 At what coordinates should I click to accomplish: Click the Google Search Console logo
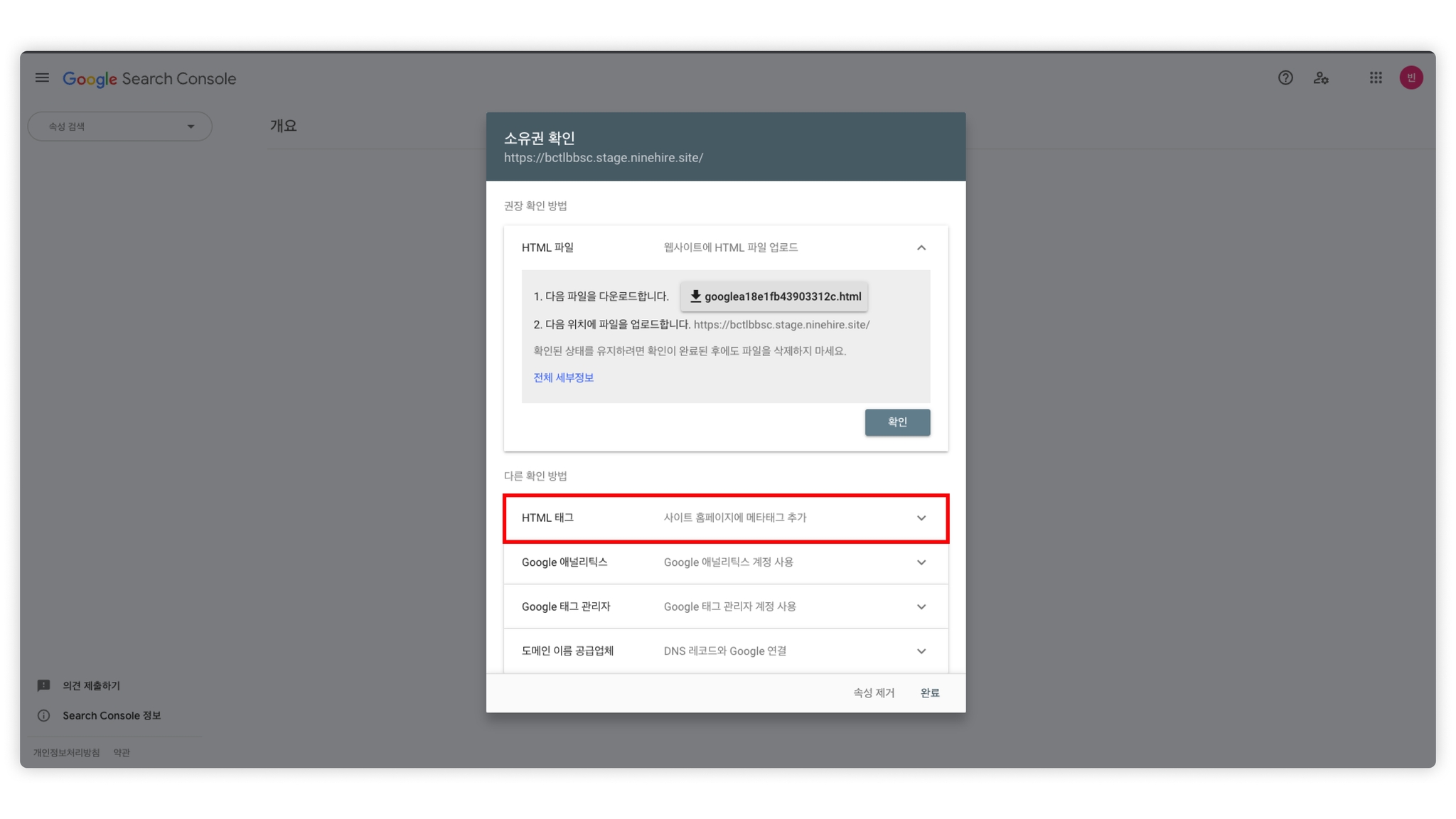[x=149, y=78]
